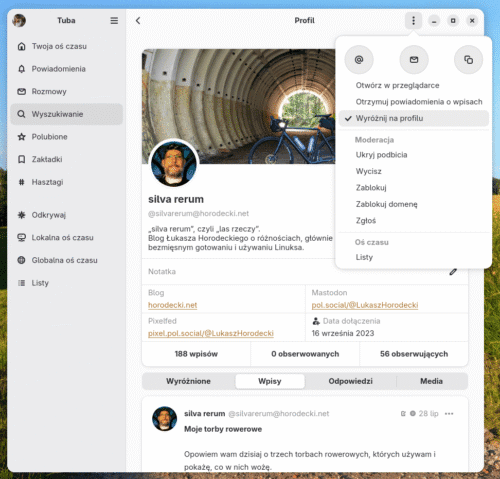This screenshot has width=500, height=479.
Task: Click 188 wpisów counter
Action: pyautogui.click(x=196, y=354)
